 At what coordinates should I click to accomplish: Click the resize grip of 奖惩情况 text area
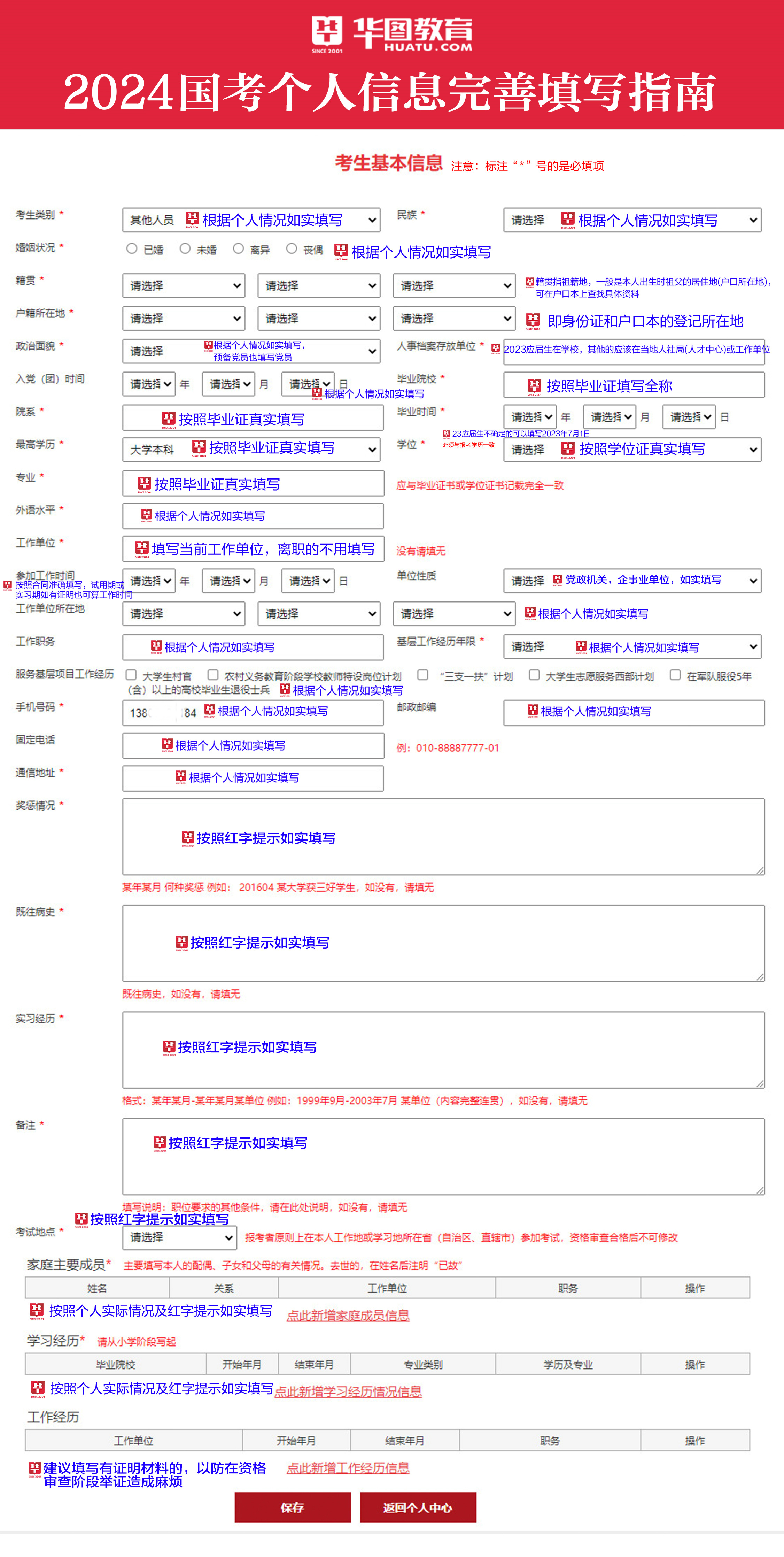pos(760,870)
